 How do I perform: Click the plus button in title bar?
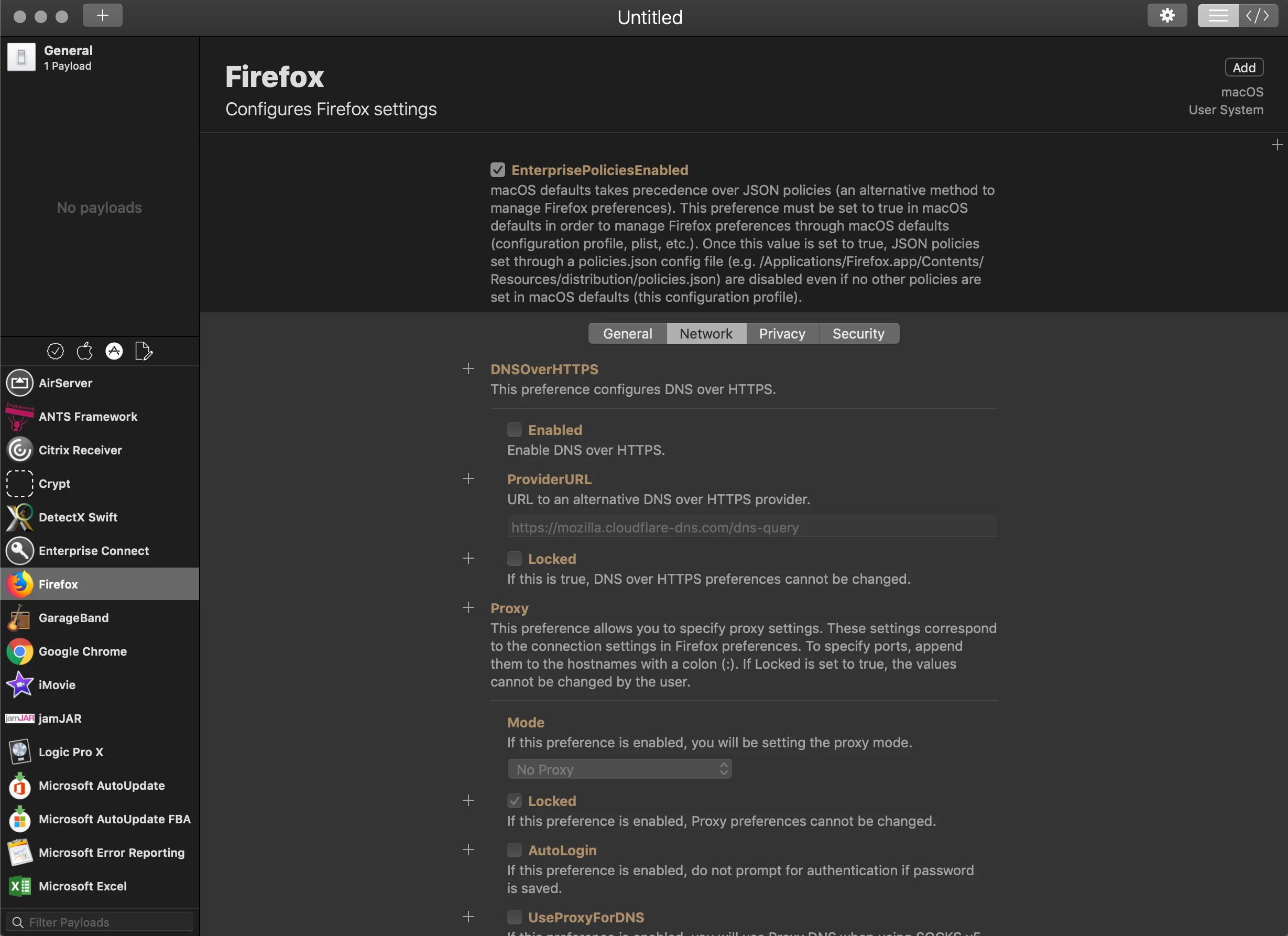pos(103,15)
